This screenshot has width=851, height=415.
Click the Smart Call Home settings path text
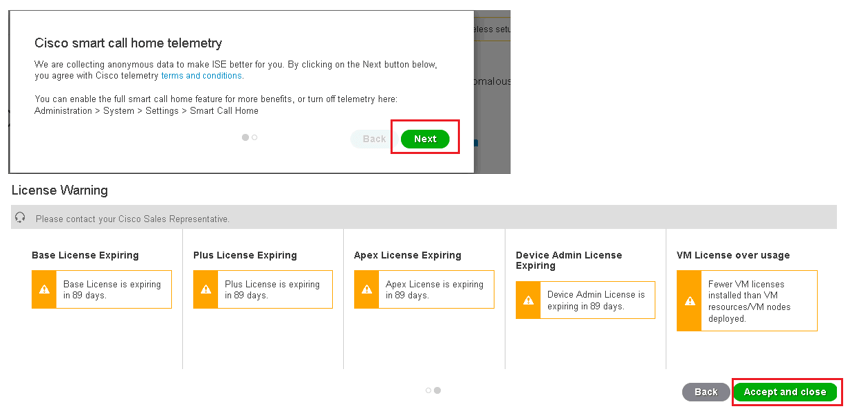click(146, 111)
